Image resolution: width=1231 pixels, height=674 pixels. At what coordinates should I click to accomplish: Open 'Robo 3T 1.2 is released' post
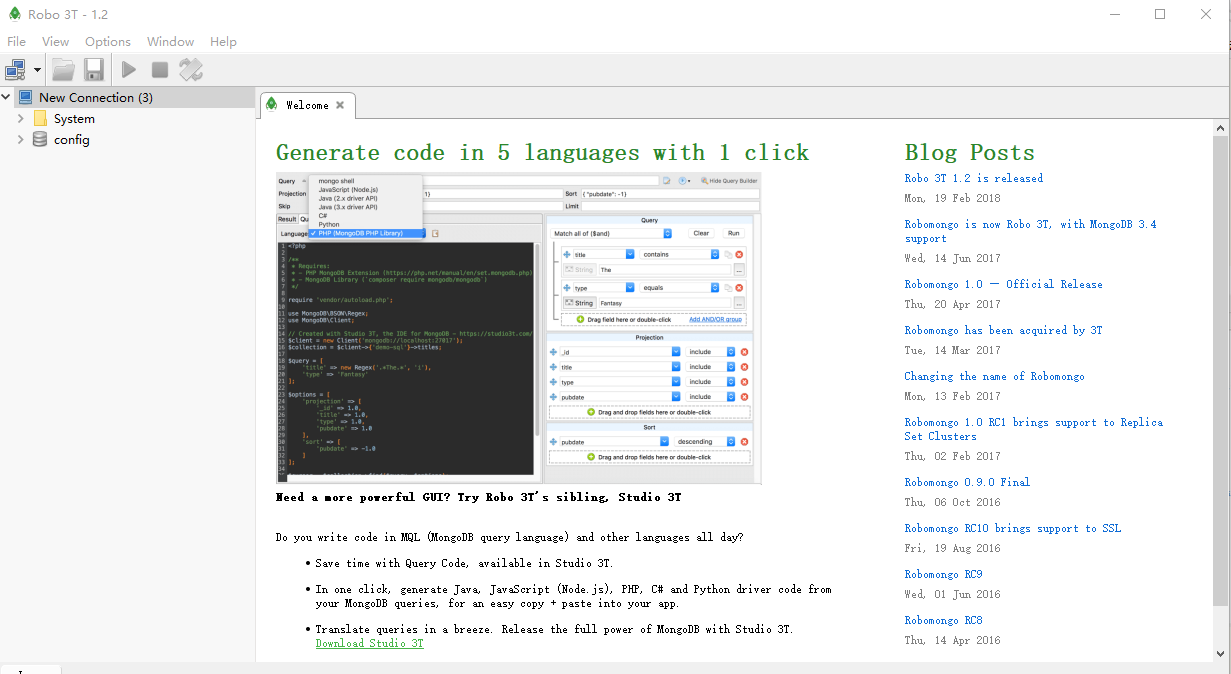coord(973,178)
